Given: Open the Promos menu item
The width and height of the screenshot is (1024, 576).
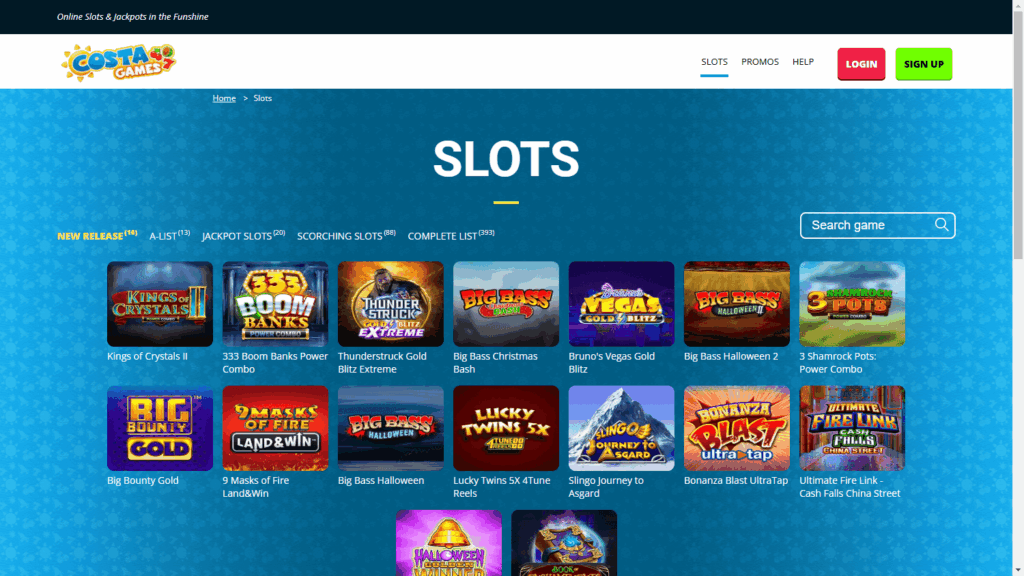Looking at the screenshot, I should (x=760, y=61).
